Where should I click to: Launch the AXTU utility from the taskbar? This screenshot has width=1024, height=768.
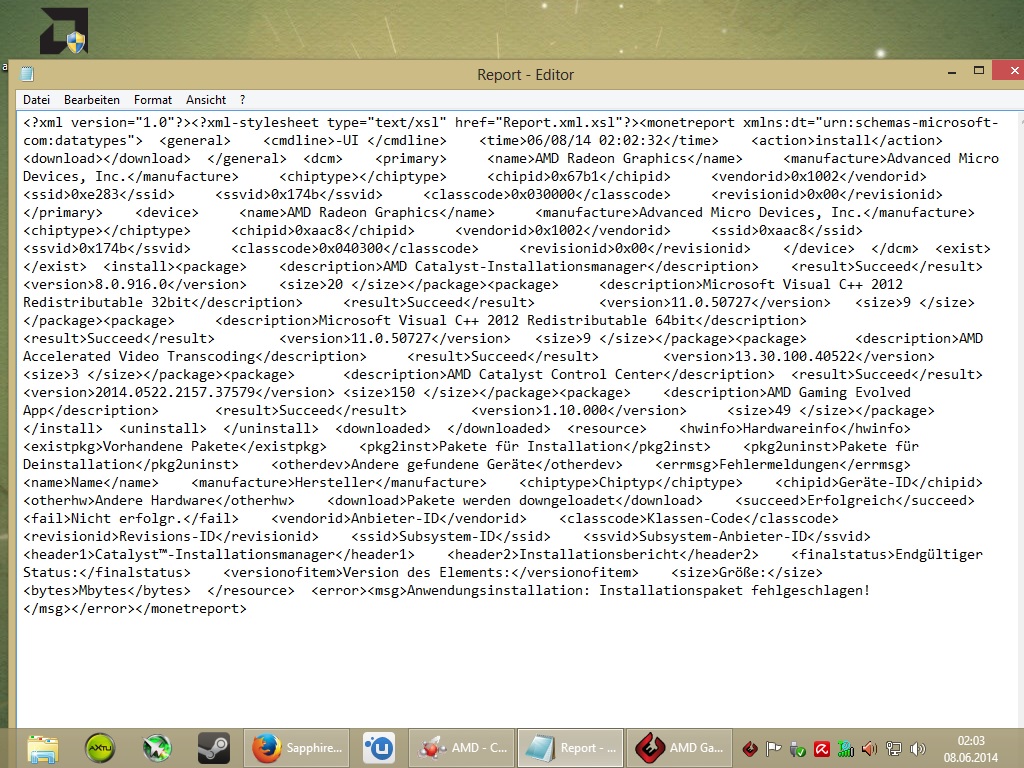click(100, 748)
